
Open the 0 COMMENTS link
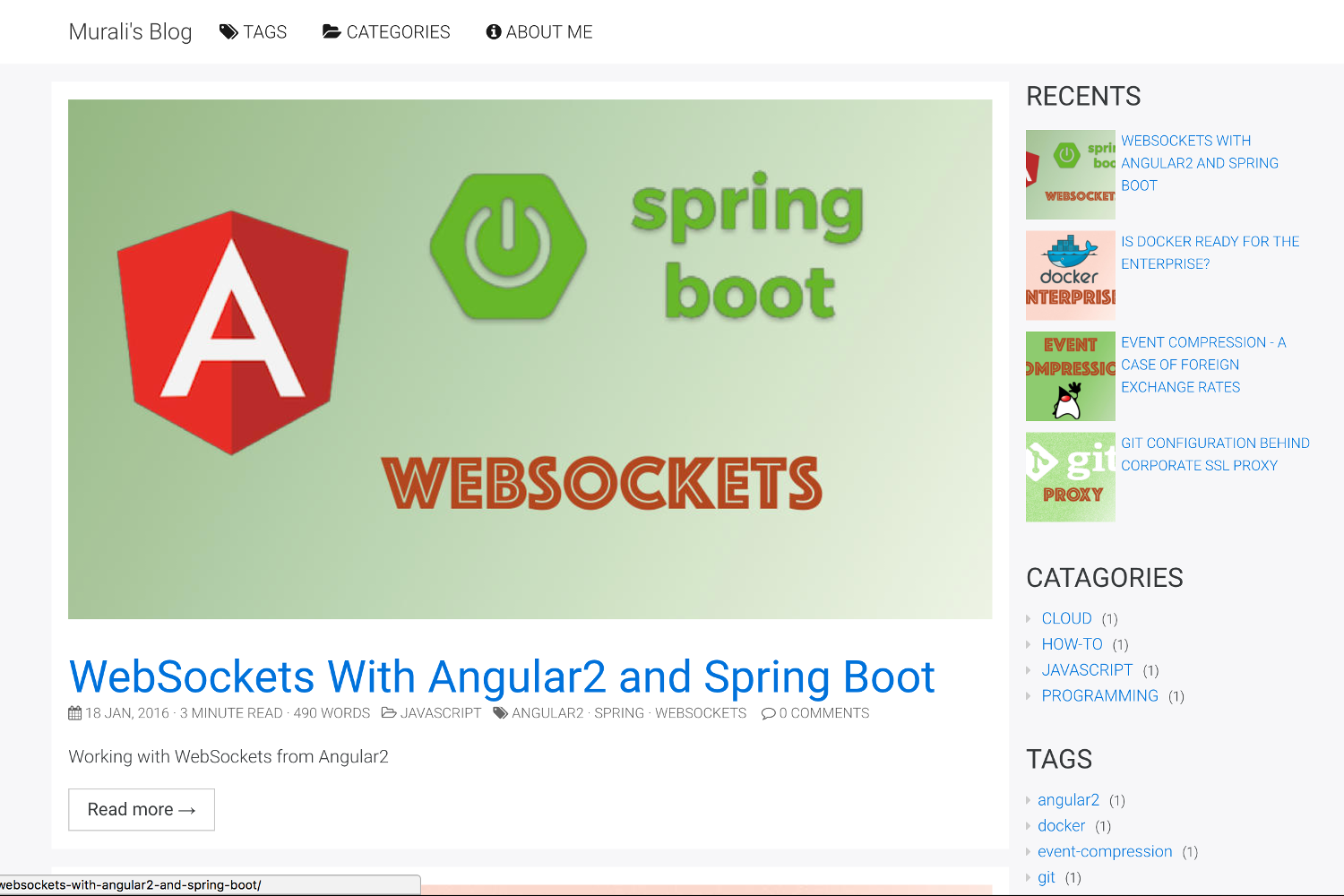coord(824,713)
